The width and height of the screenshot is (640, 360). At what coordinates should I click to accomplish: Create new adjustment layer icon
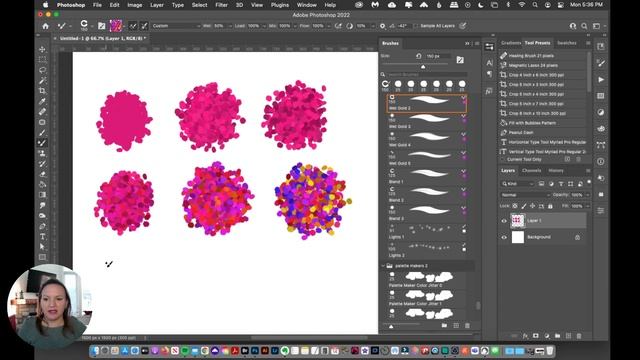547,336
